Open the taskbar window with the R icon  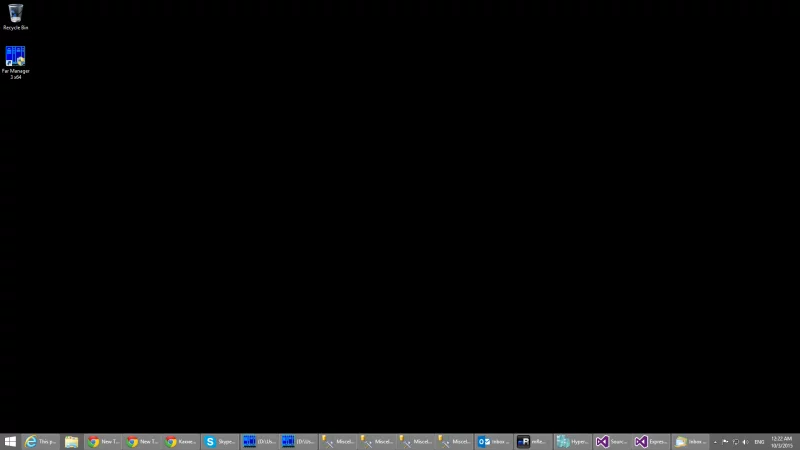point(533,442)
